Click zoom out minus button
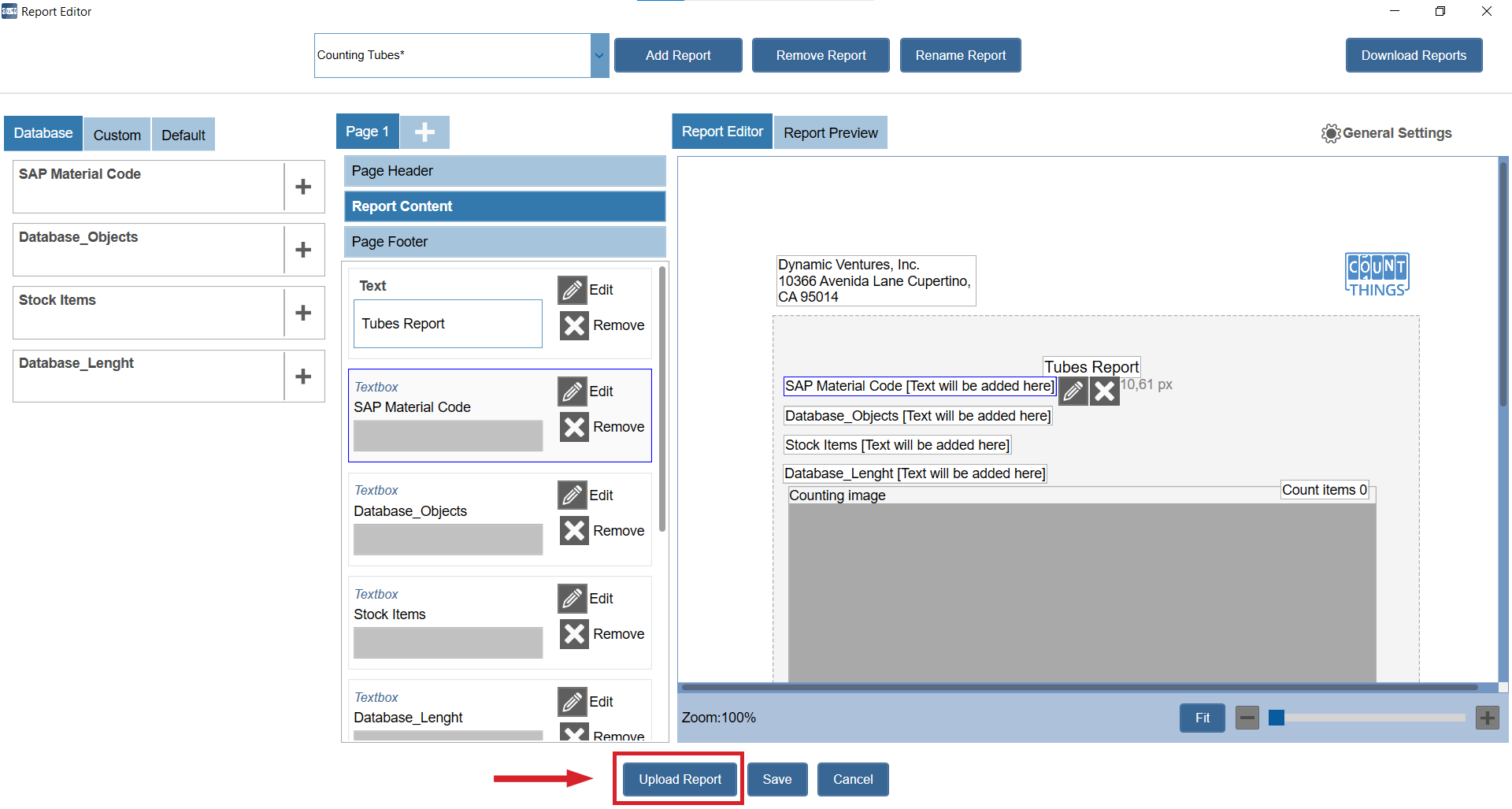1512x809 pixels. (1247, 718)
